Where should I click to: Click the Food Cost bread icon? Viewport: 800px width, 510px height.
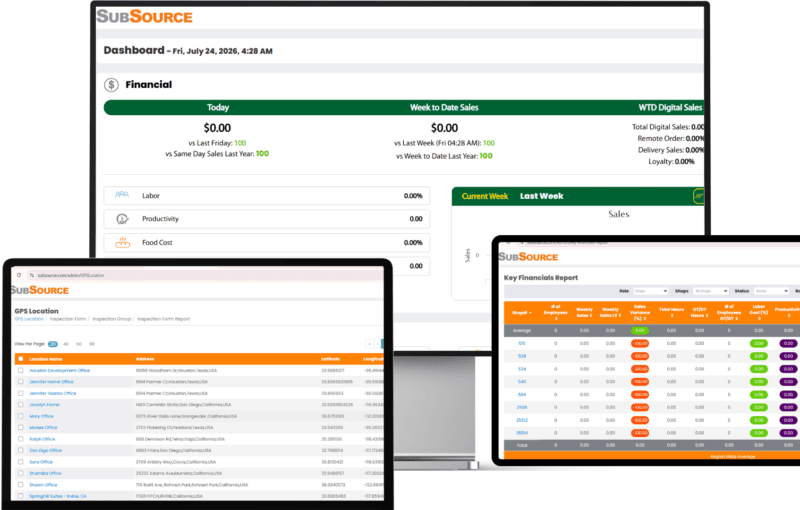pyautogui.click(x=122, y=242)
